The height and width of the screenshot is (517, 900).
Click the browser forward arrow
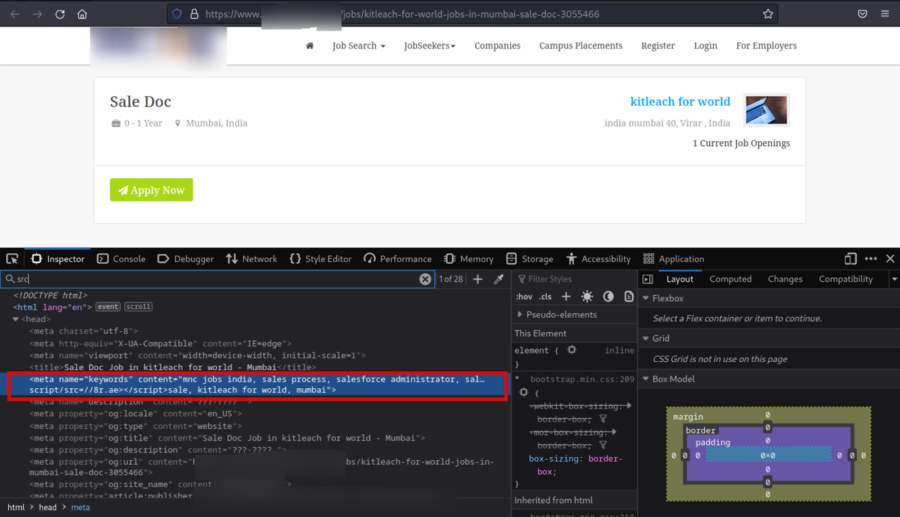click(x=37, y=14)
